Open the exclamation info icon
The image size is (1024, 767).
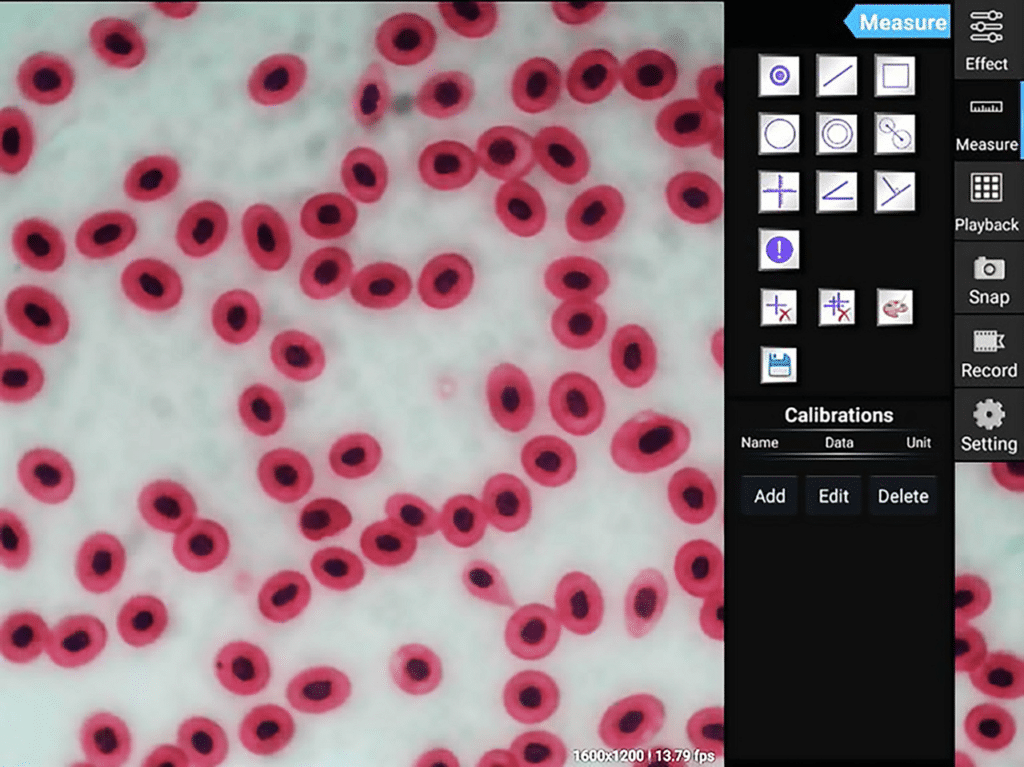tap(779, 249)
